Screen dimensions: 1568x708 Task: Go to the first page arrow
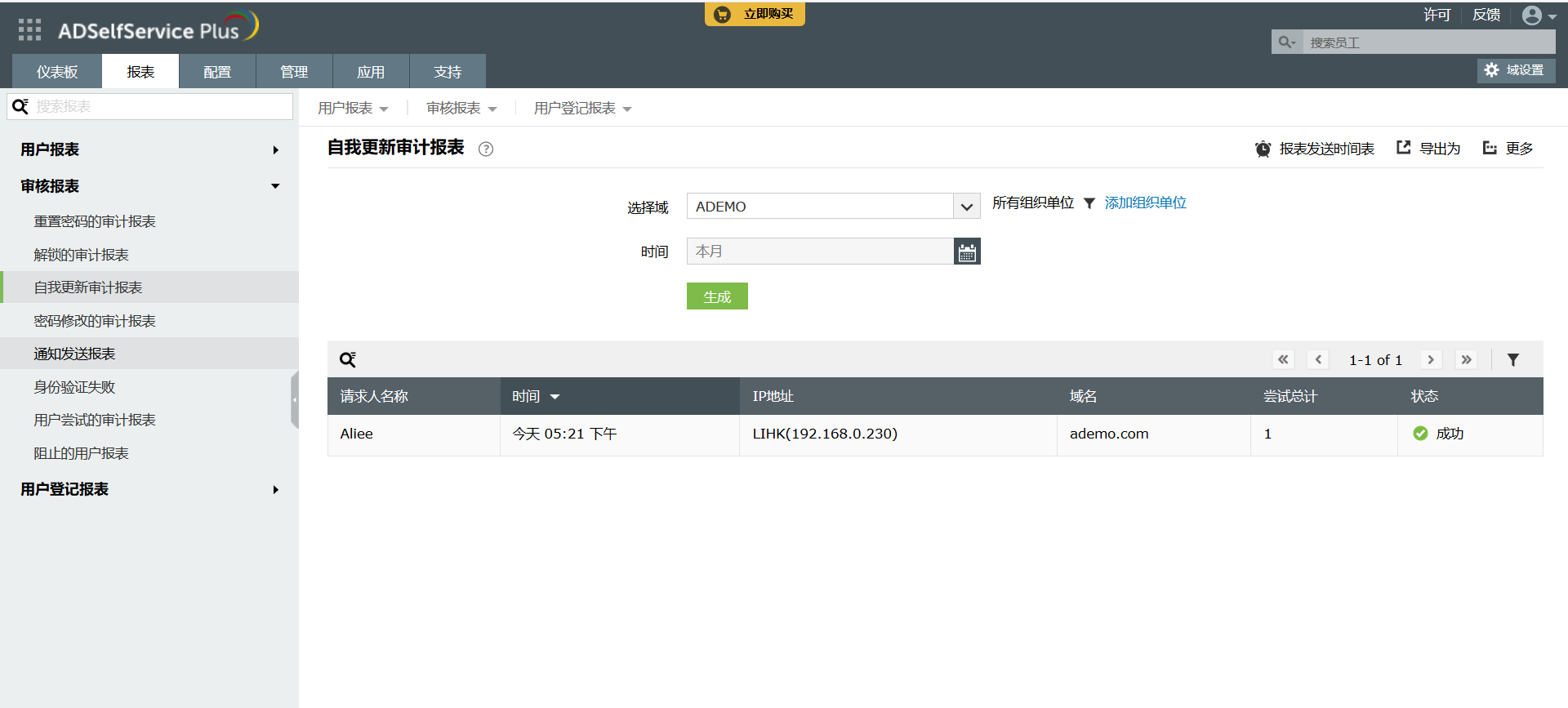click(x=1284, y=359)
